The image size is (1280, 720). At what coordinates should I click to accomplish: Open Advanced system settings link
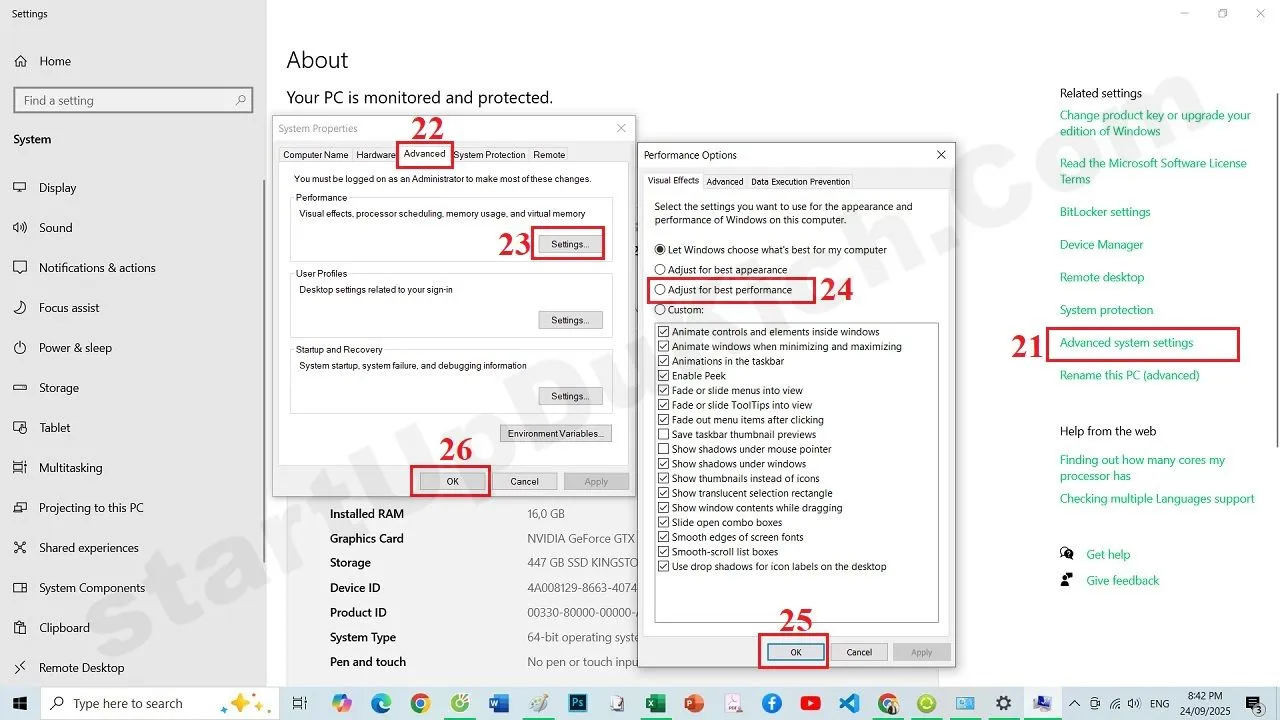tap(1126, 343)
